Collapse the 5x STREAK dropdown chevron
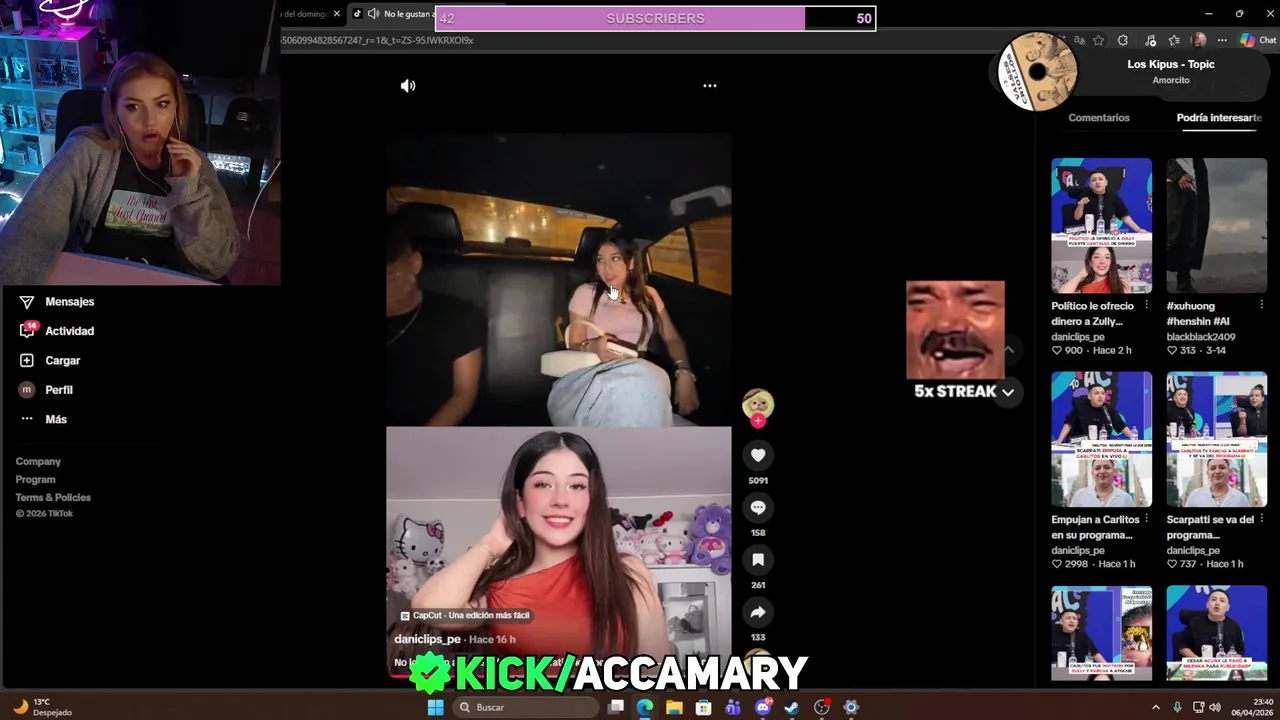 [1008, 392]
